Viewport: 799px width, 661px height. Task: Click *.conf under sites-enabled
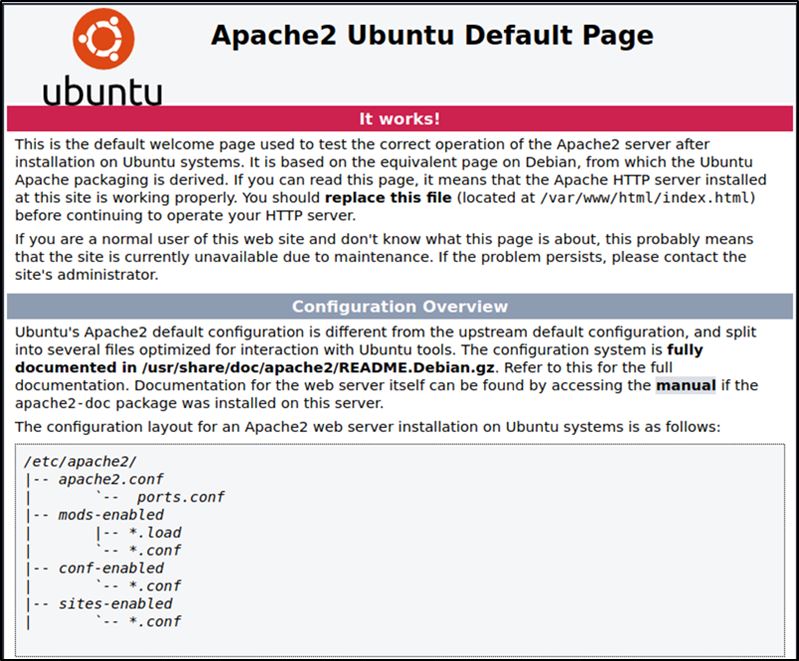pos(155,622)
